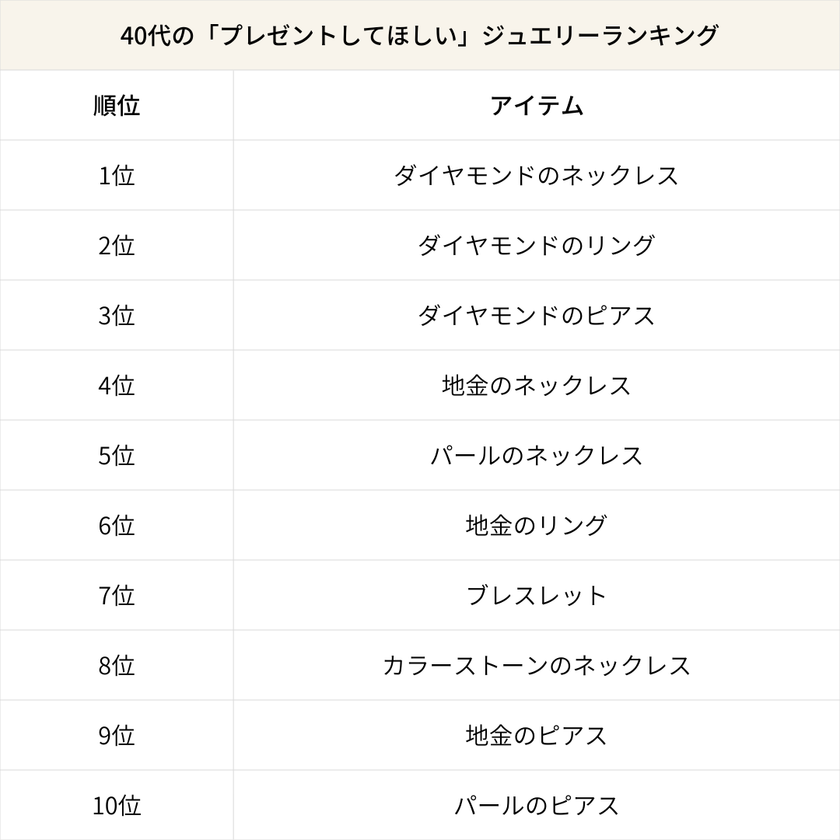Screen dimensions: 840x840
Task: Select the 5位 rank cell
Action: (116, 455)
